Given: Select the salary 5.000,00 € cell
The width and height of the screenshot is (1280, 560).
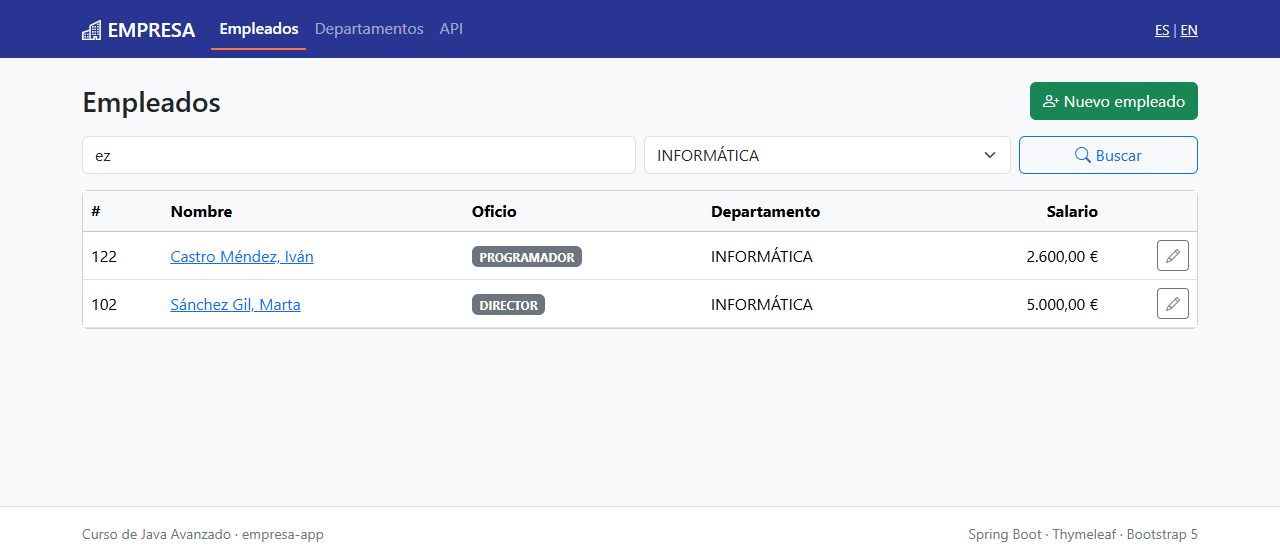Looking at the screenshot, I should point(1062,304).
